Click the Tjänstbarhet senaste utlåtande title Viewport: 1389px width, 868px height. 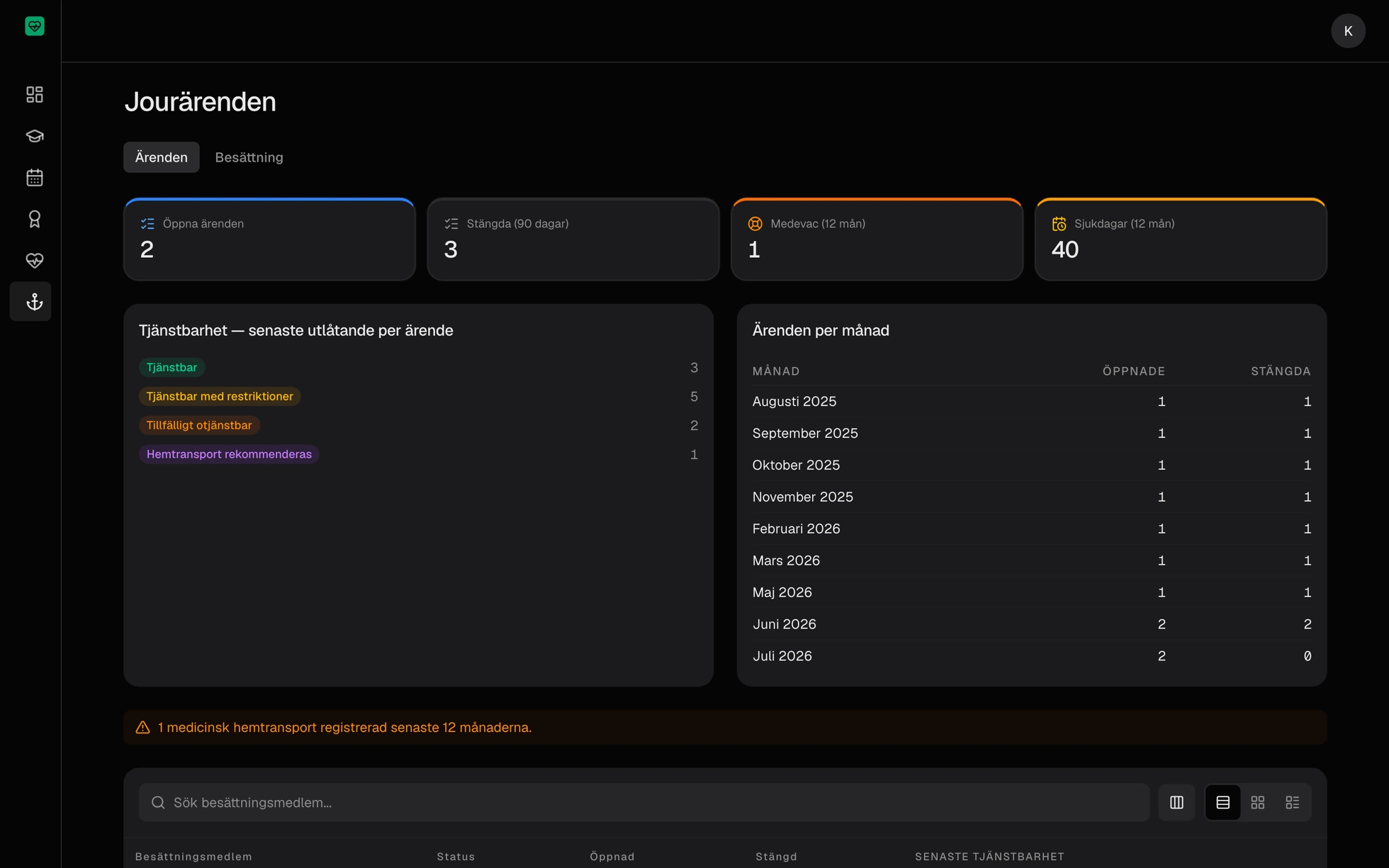pyautogui.click(x=296, y=330)
